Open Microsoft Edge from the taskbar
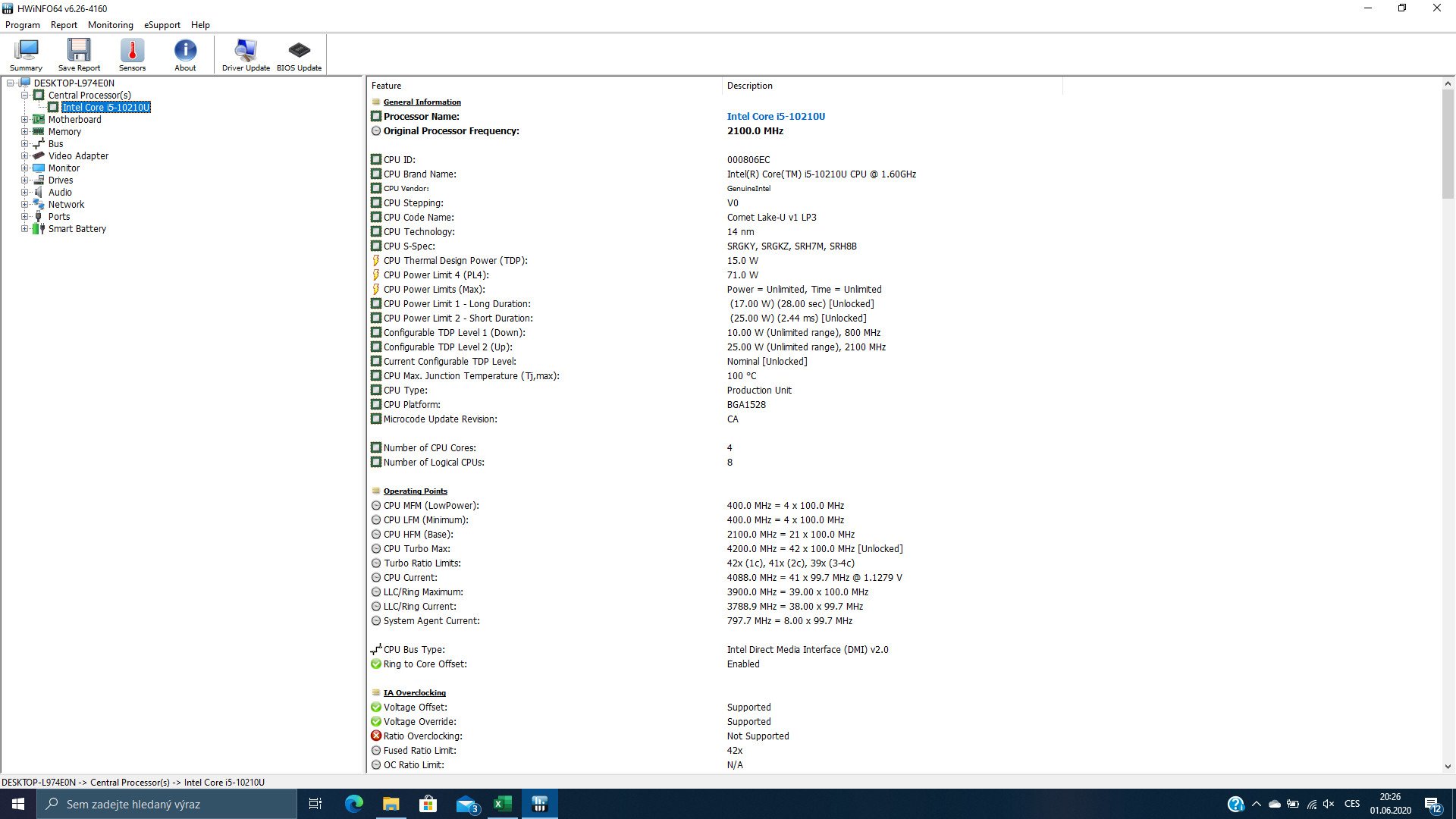Screen dimensions: 1456x819 (354, 804)
